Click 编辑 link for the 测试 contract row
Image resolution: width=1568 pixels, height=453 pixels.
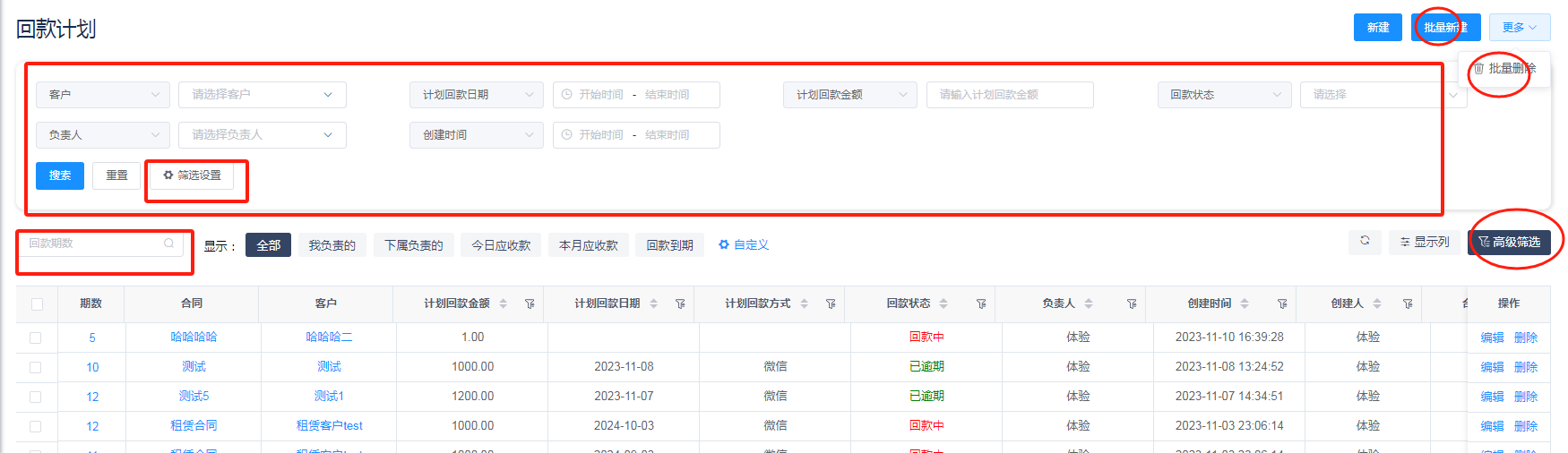pos(1492,367)
